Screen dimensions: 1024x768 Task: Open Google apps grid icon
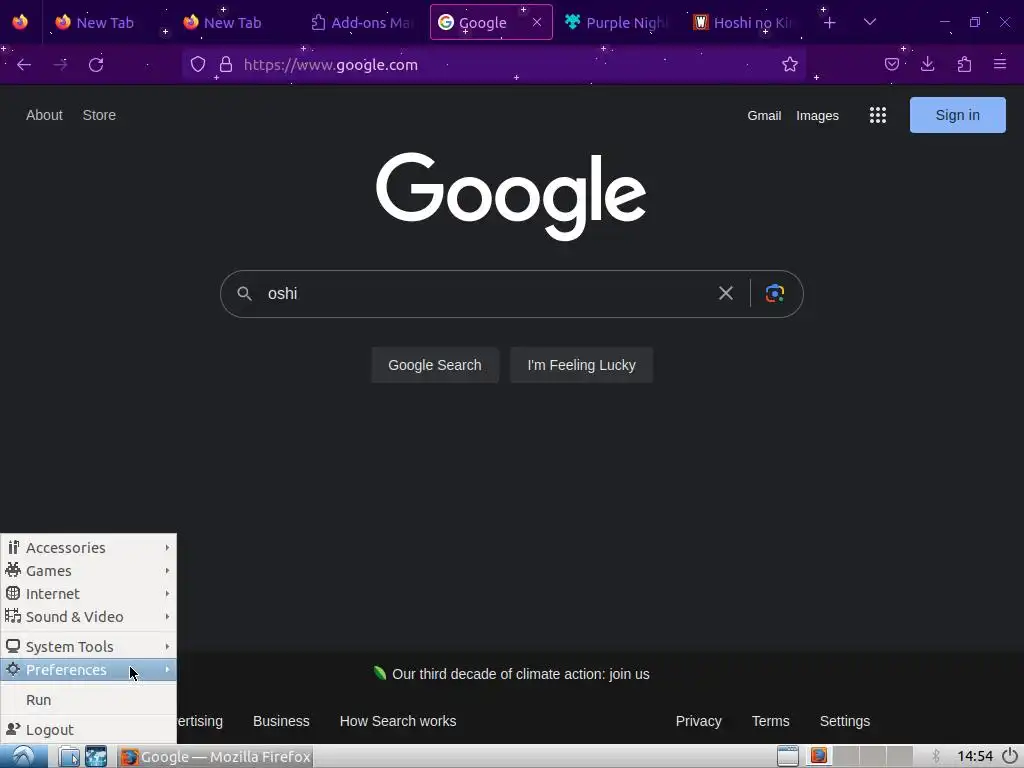click(878, 116)
